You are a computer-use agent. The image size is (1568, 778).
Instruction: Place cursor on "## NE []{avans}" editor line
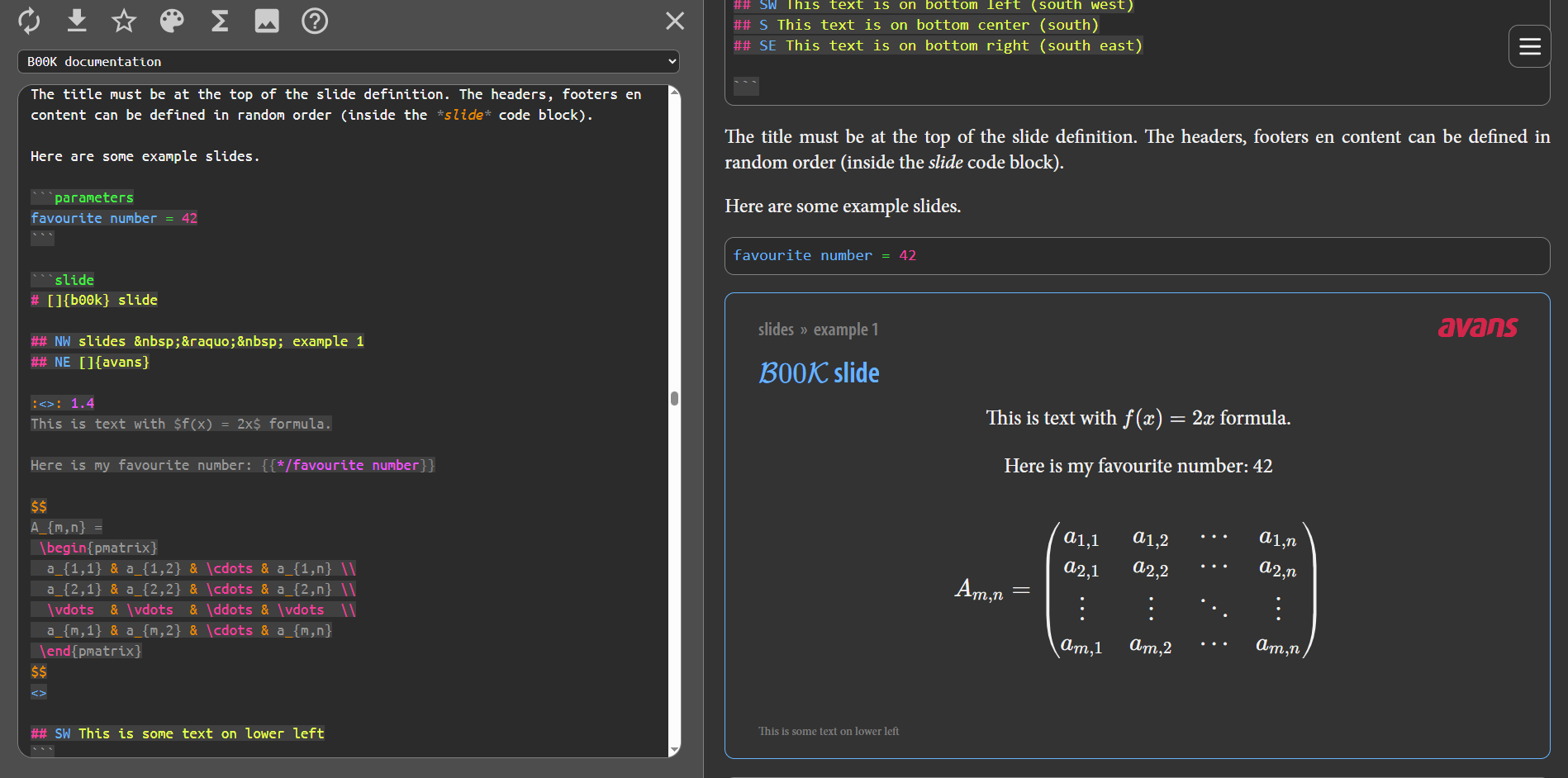pyautogui.click(x=91, y=363)
